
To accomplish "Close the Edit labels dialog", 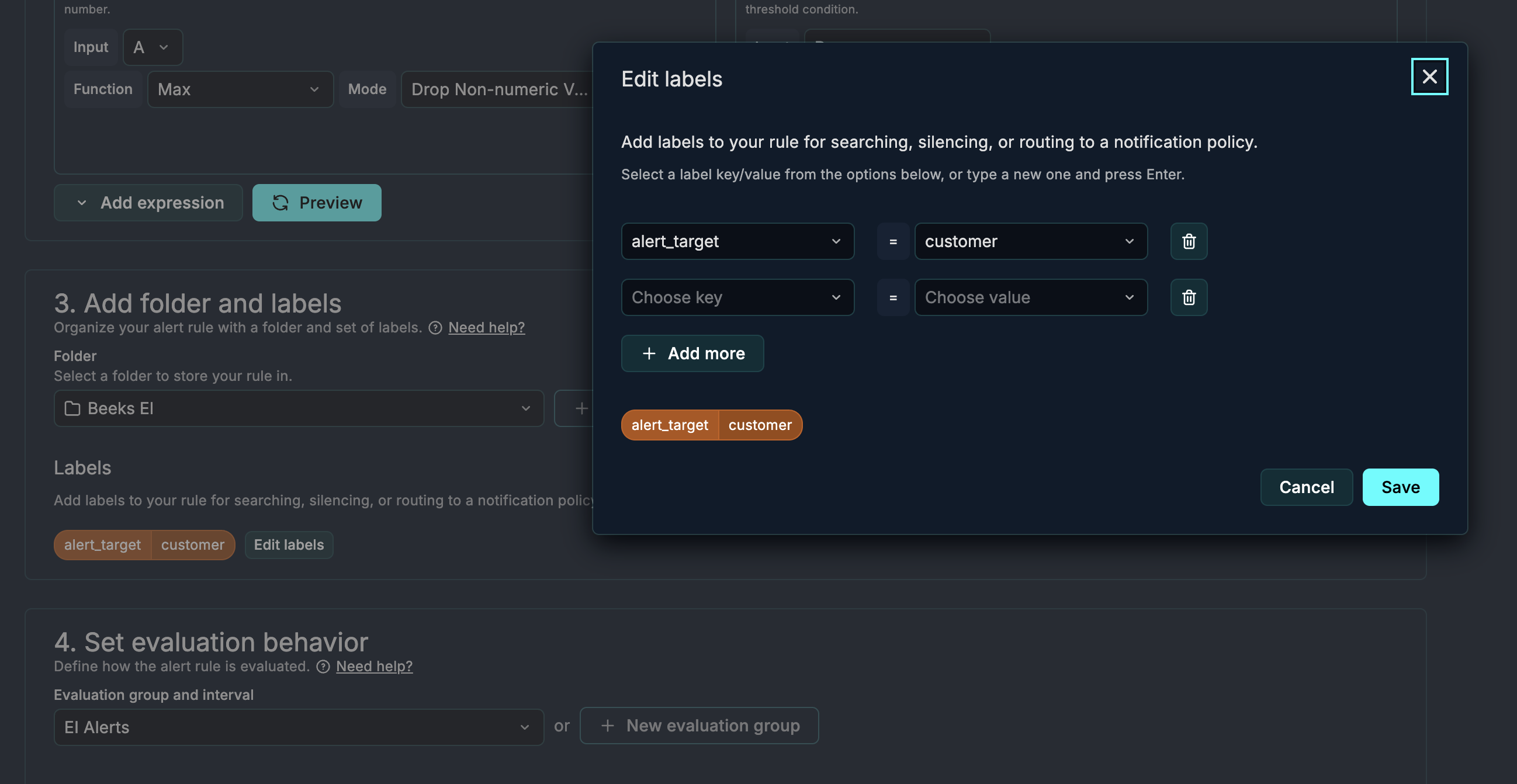I will (1429, 77).
